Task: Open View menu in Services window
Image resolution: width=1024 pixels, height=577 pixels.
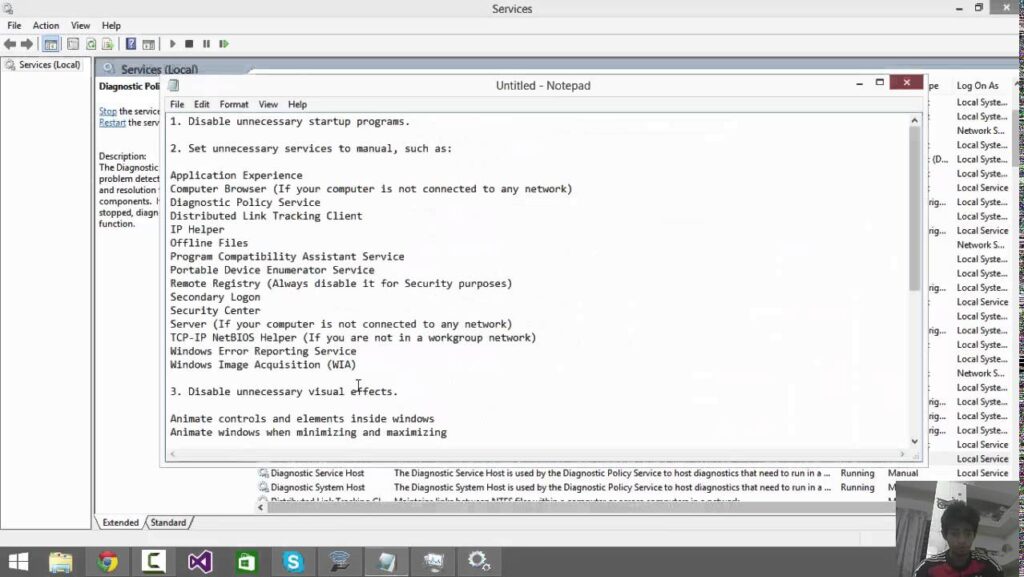Action: pos(80,25)
